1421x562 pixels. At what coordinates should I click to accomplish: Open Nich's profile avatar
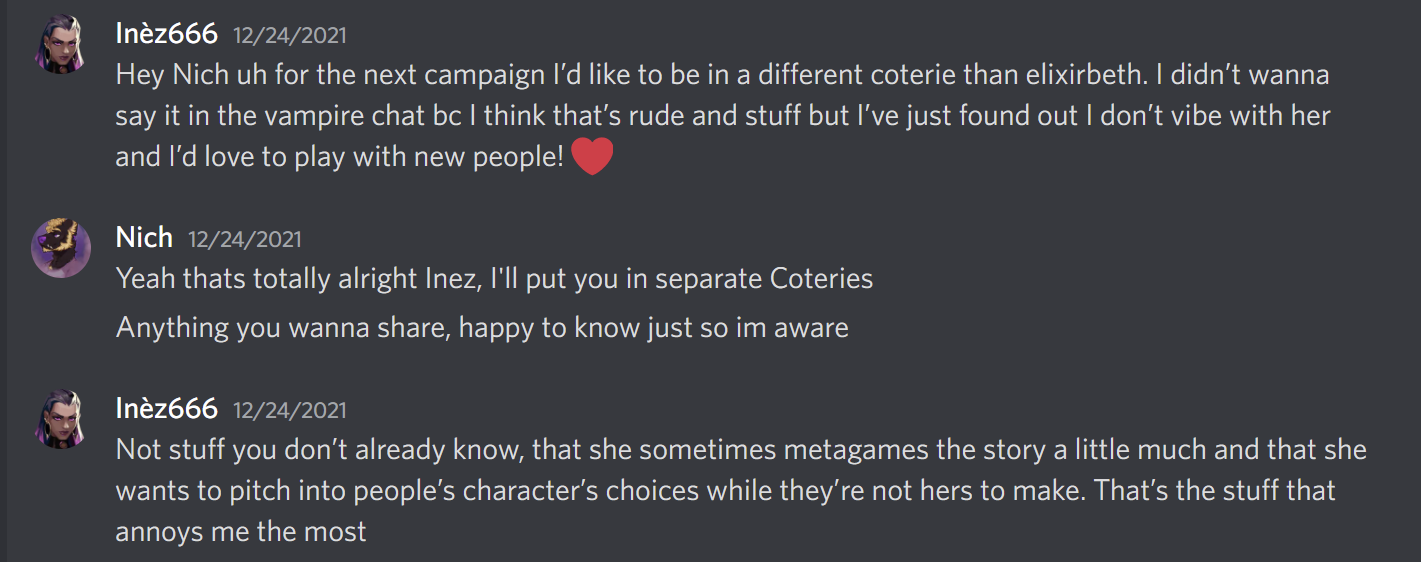click(61, 248)
